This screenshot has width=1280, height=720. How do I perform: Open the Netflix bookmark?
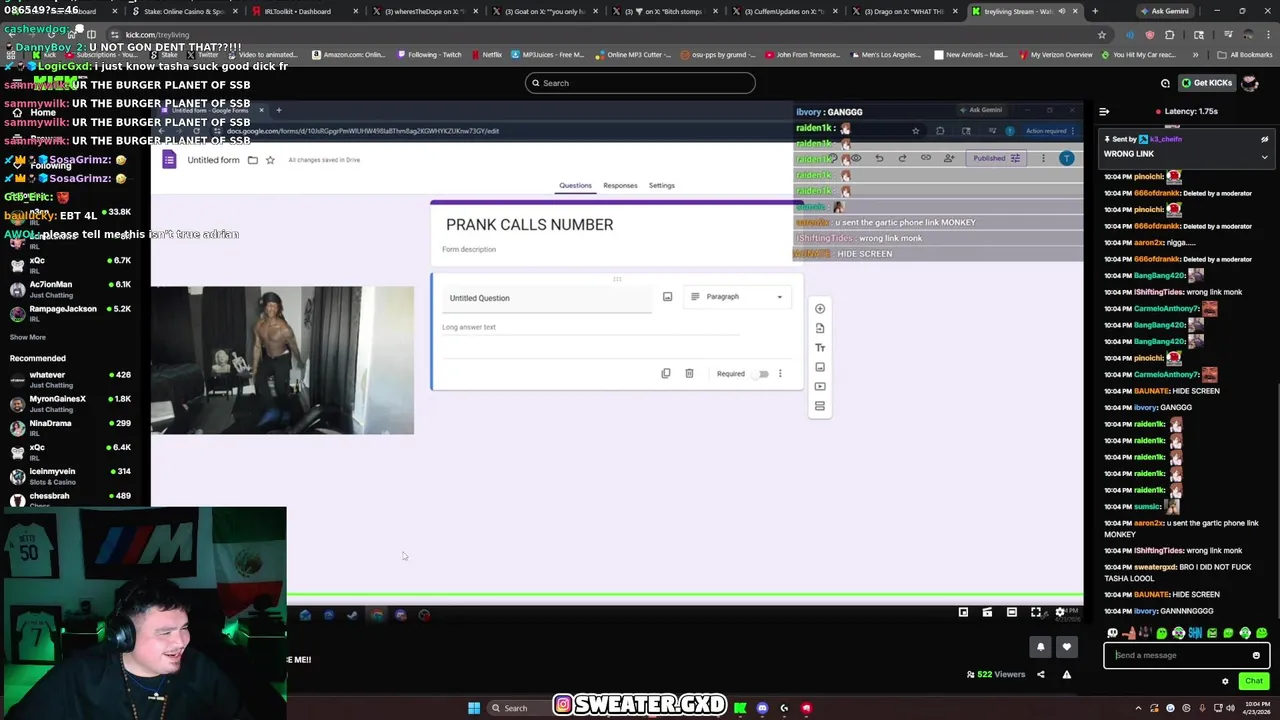point(486,55)
